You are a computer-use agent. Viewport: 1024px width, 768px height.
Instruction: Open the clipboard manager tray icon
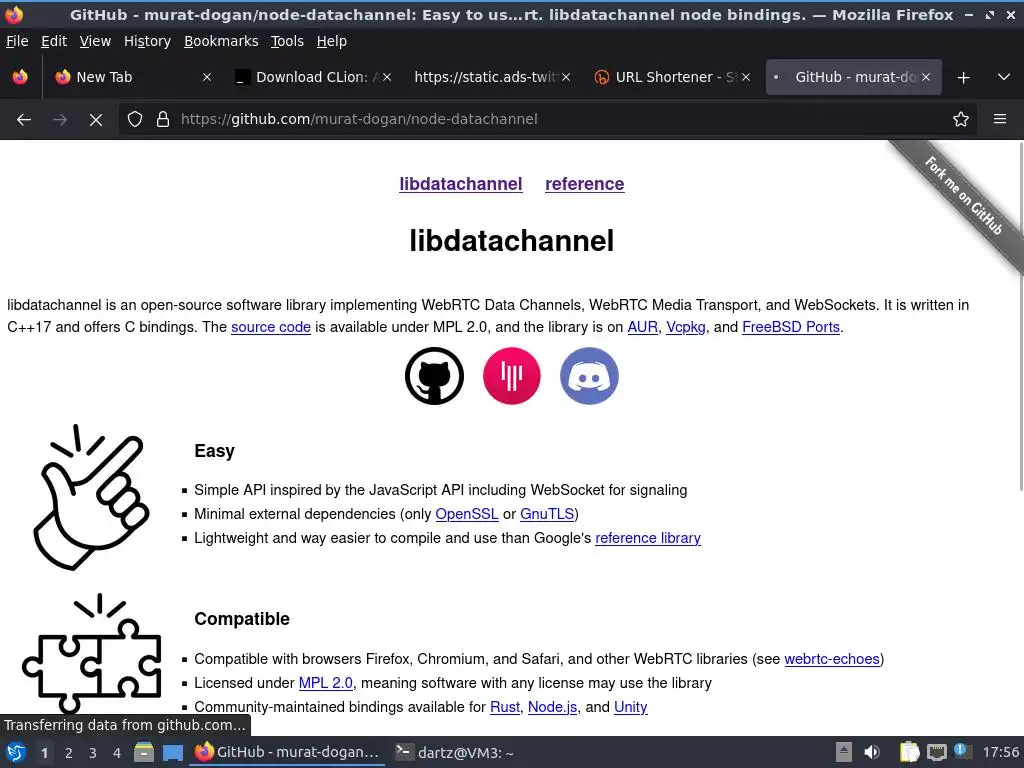click(909, 753)
